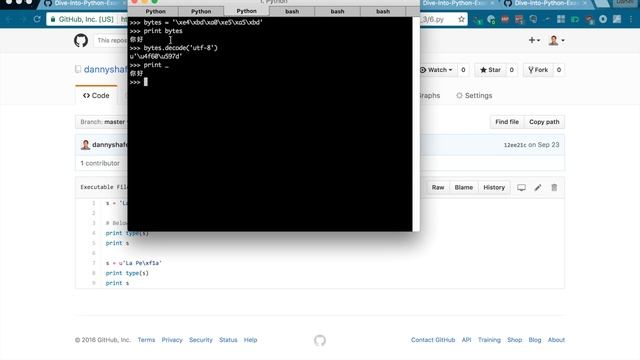
Task: Fork this repository
Action: 538,70
